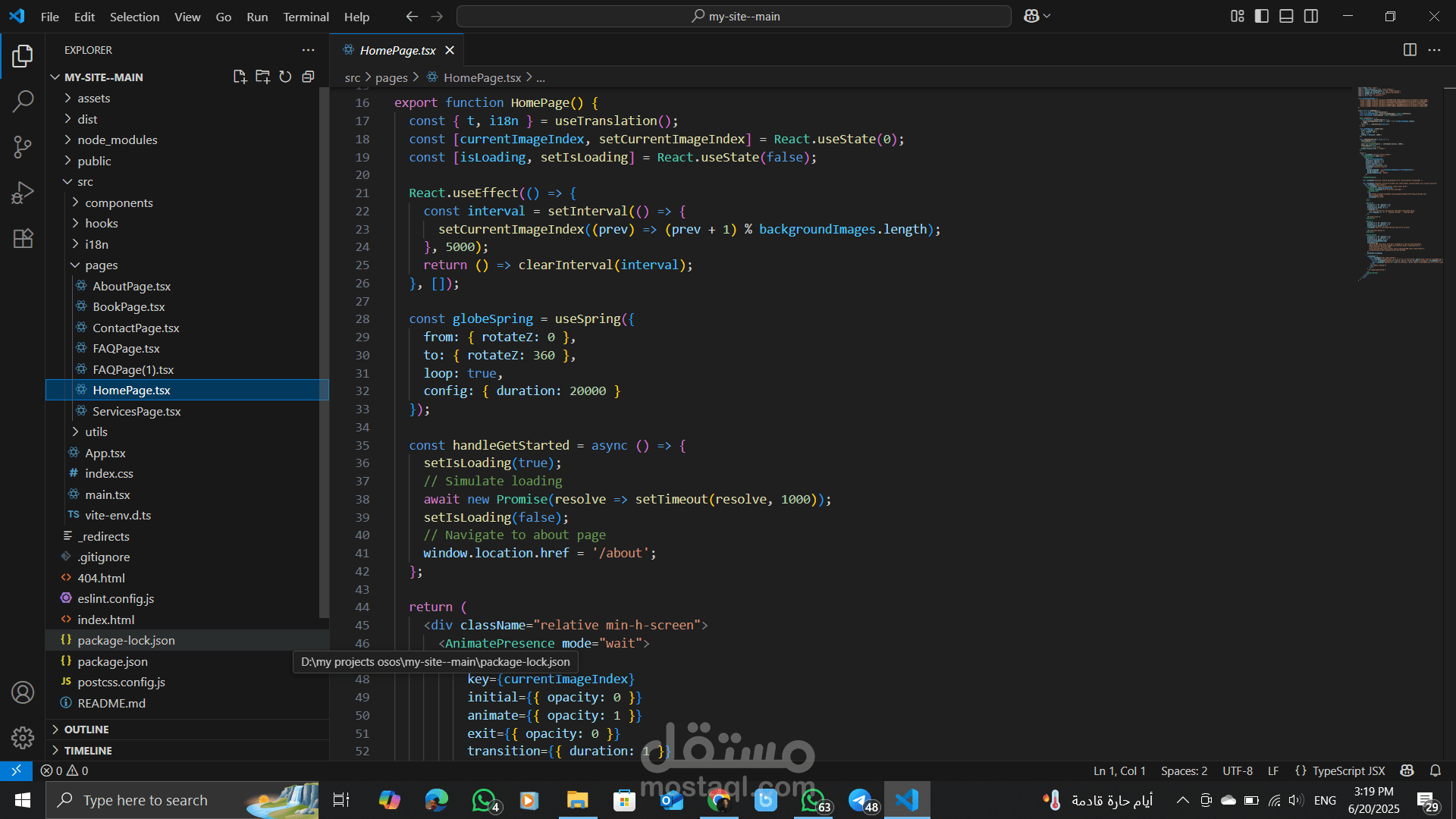Viewport: 1456px width, 819px height.
Task: Split the editor to the right
Action: click(x=1410, y=50)
